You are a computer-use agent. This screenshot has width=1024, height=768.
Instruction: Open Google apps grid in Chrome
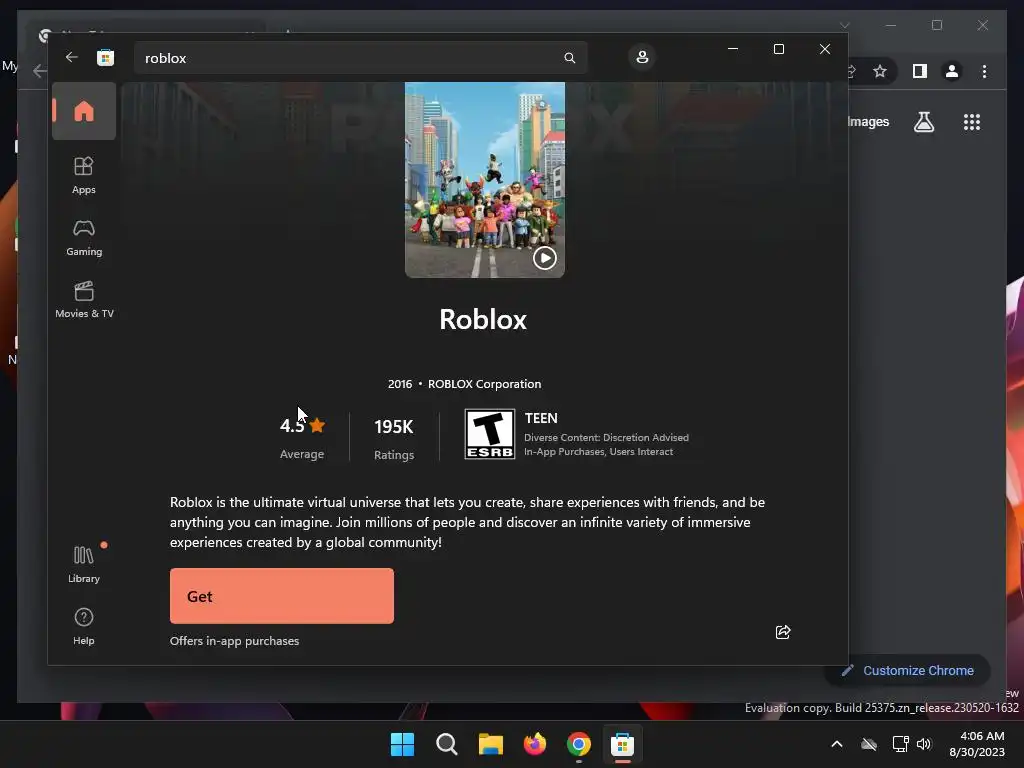coord(972,122)
